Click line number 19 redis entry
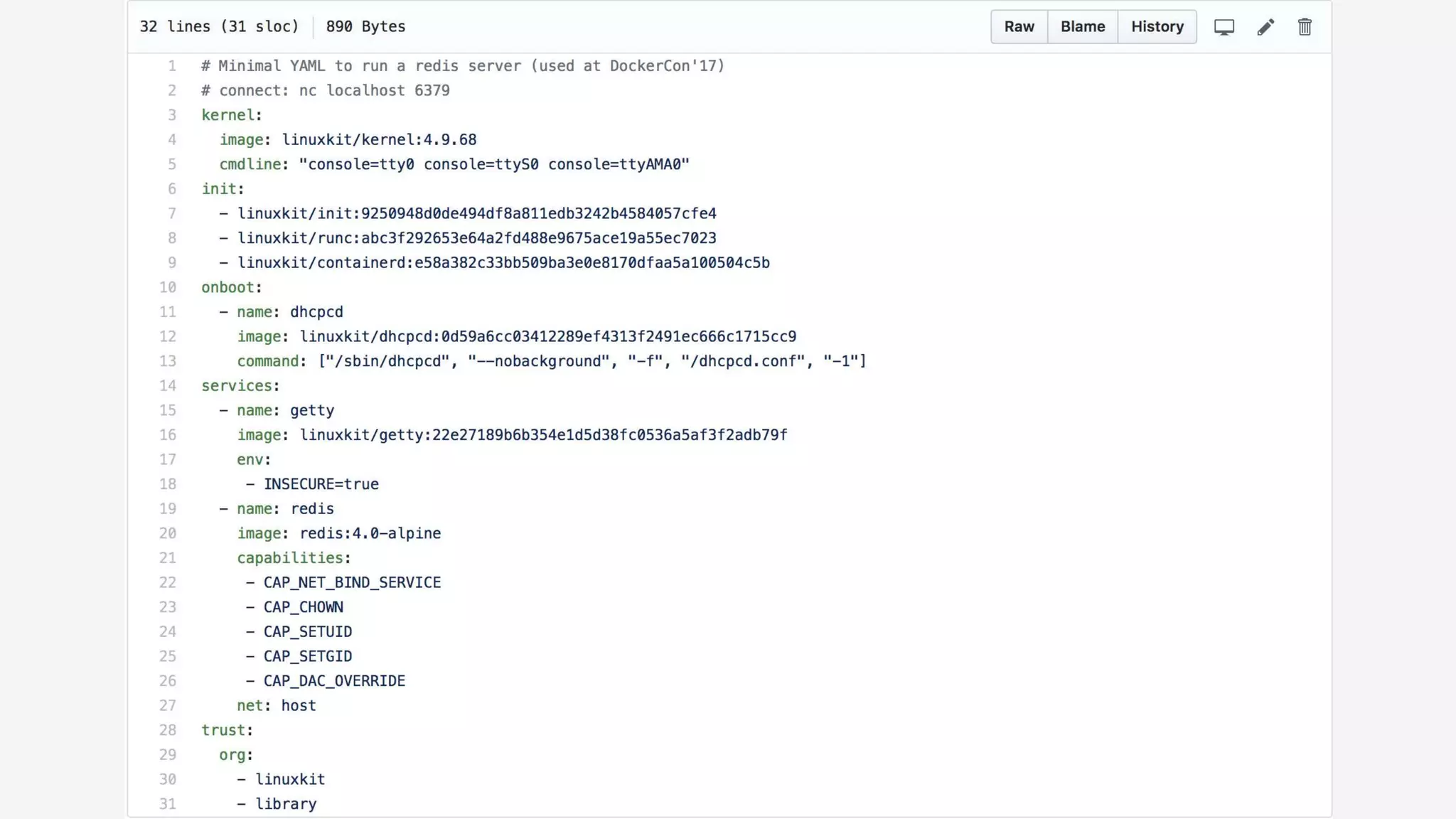This screenshot has height=819, width=1456. (x=168, y=509)
